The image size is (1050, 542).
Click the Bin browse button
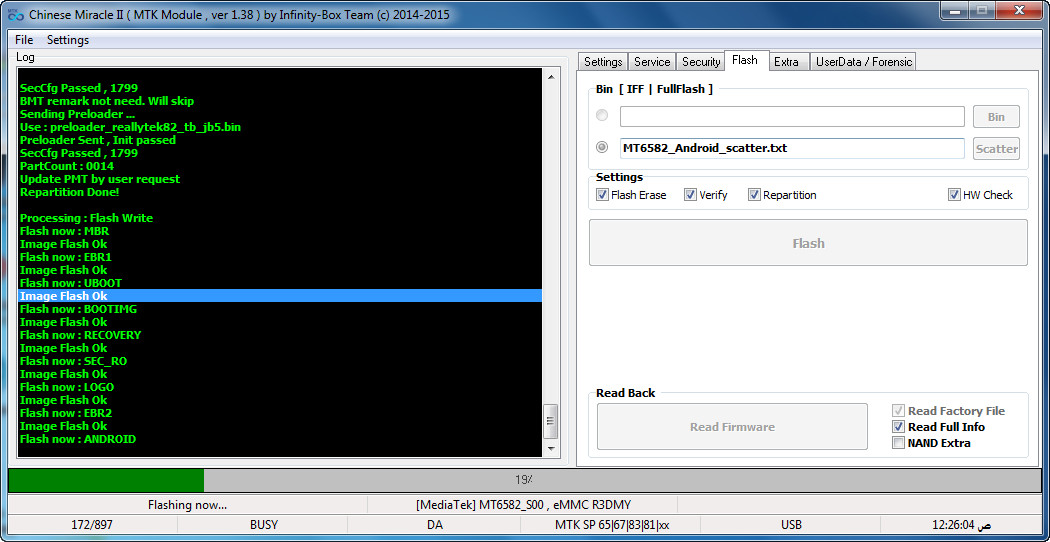coord(996,117)
